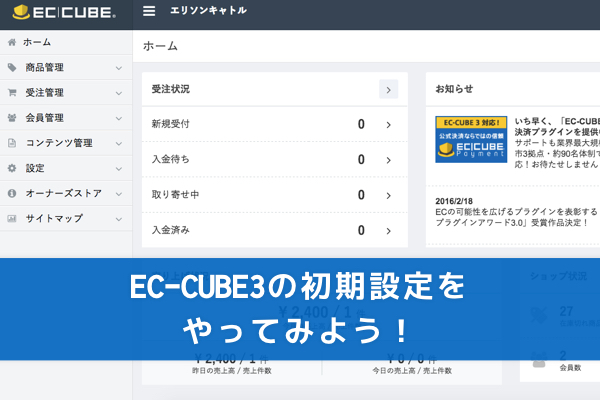
Task: Click the 新規受付 row arrow
Action: pos(388,125)
